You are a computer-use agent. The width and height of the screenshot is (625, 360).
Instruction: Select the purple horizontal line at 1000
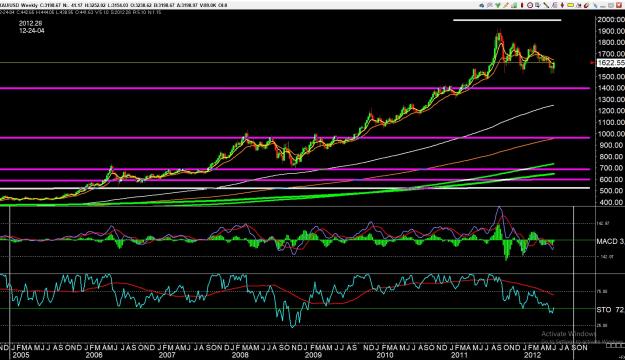point(295,138)
